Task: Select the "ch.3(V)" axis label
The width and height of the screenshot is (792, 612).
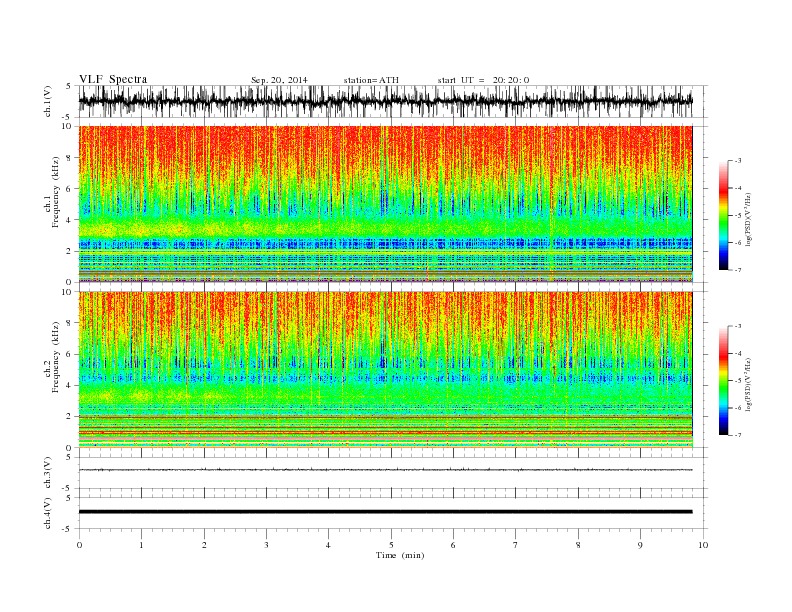Action: pos(48,472)
